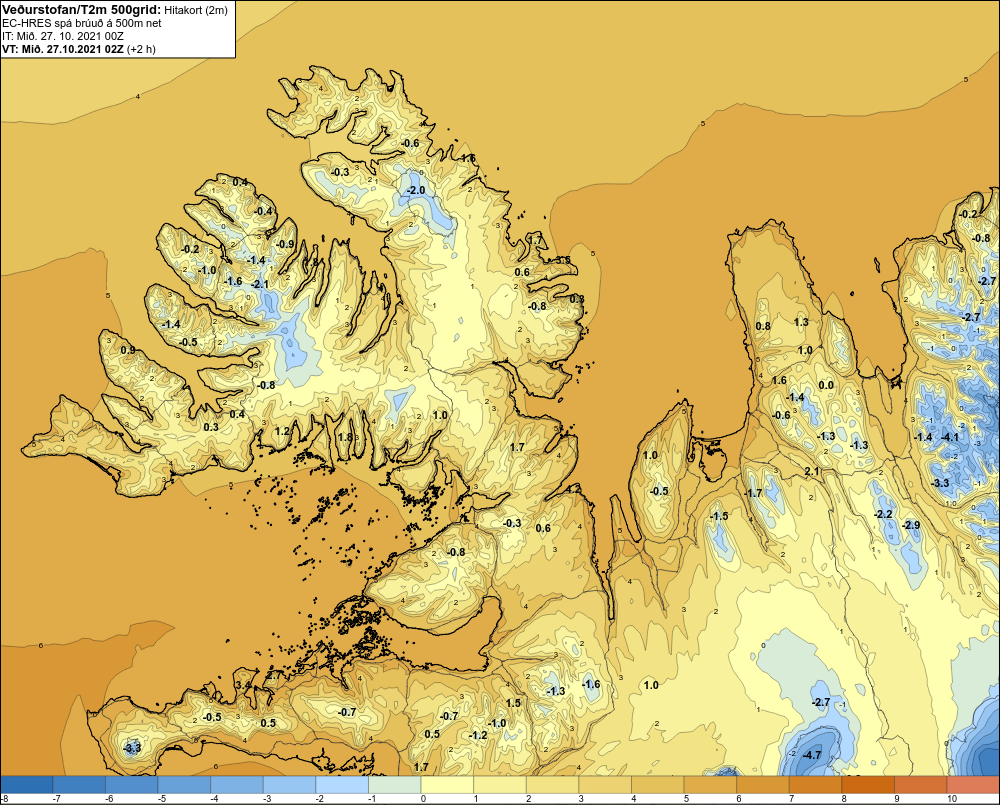Pick the legend color between 9 and 10

[920, 785]
